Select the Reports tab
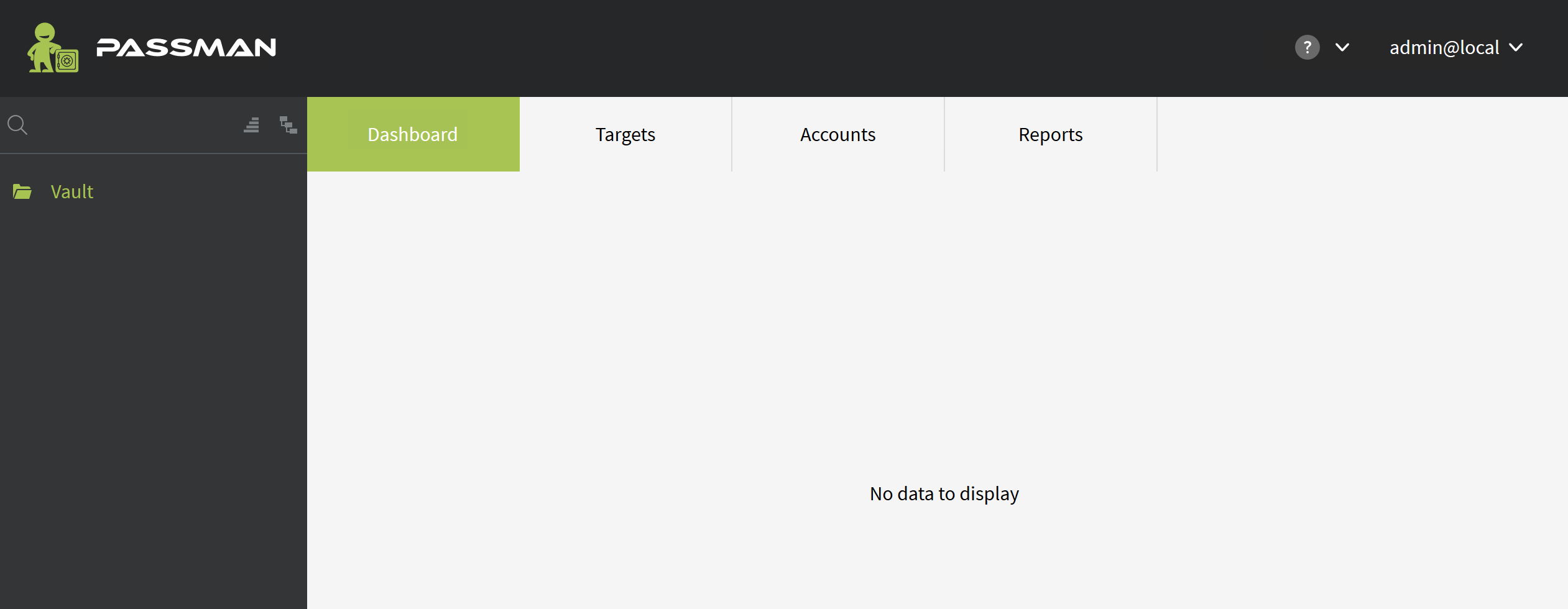Image resolution: width=1568 pixels, height=609 pixels. (x=1050, y=134)
